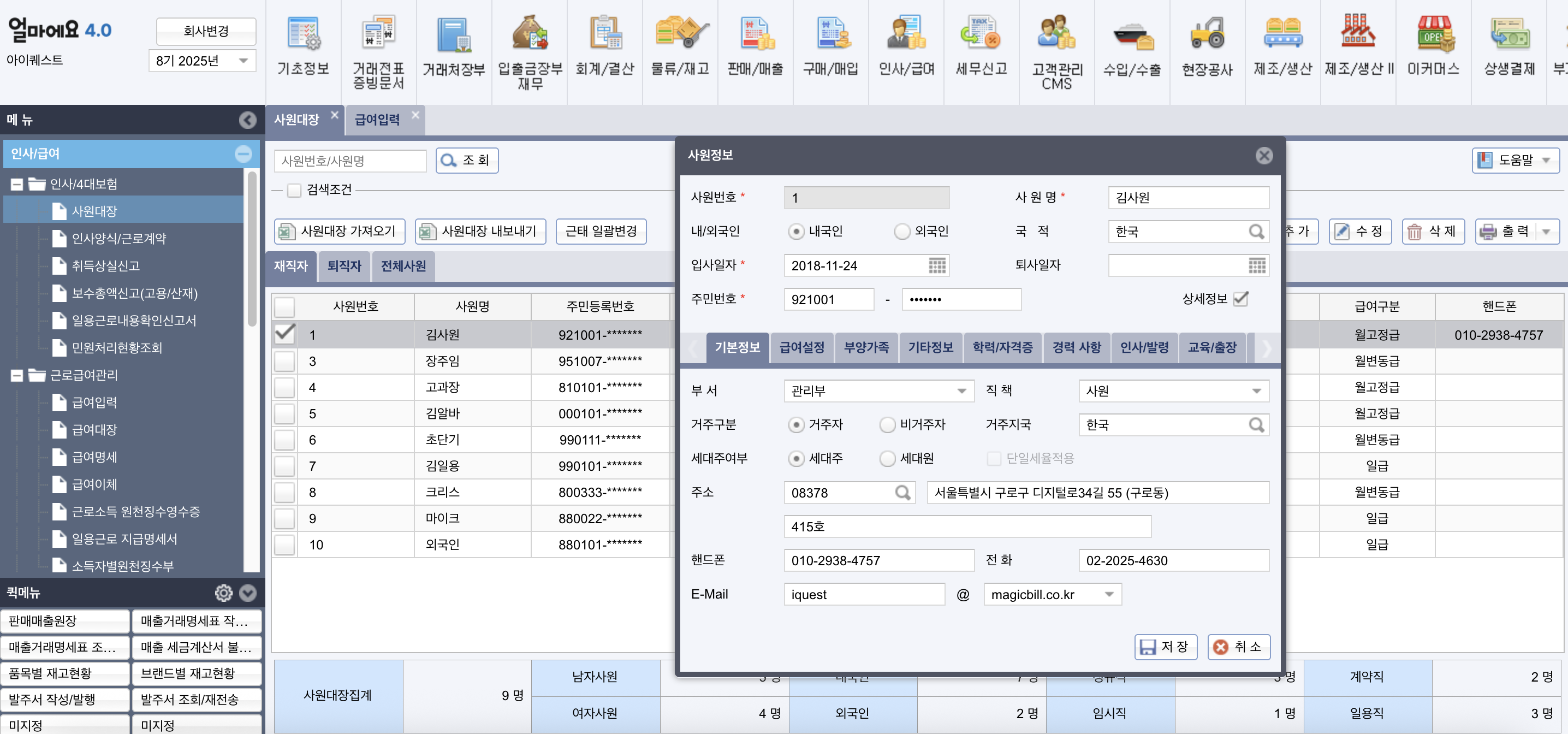Open the 수입/수출 module icon
Viewport: 1568px width, 734px height.
(1132, 46)
